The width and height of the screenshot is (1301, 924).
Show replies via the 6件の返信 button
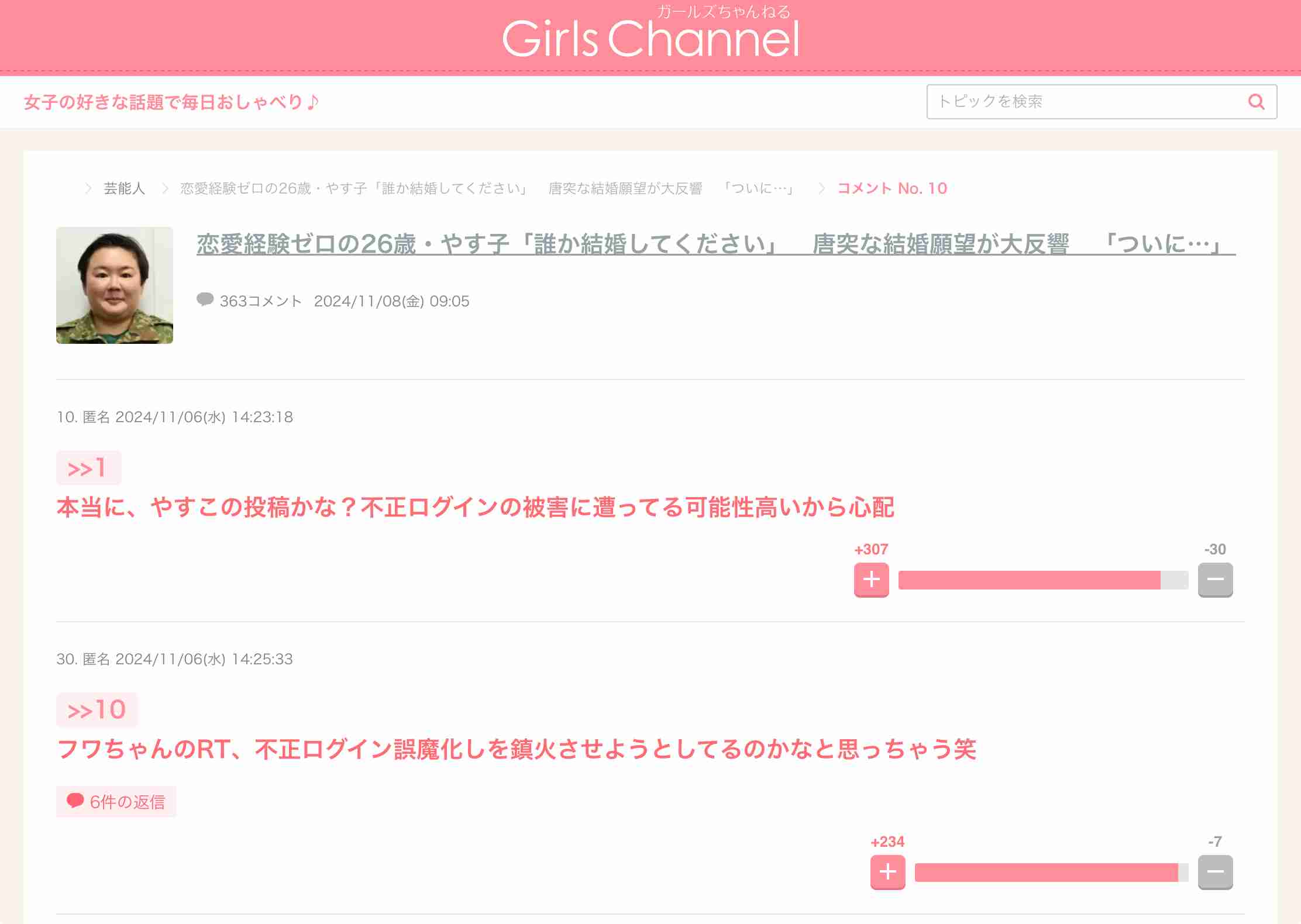coord(116,802)
